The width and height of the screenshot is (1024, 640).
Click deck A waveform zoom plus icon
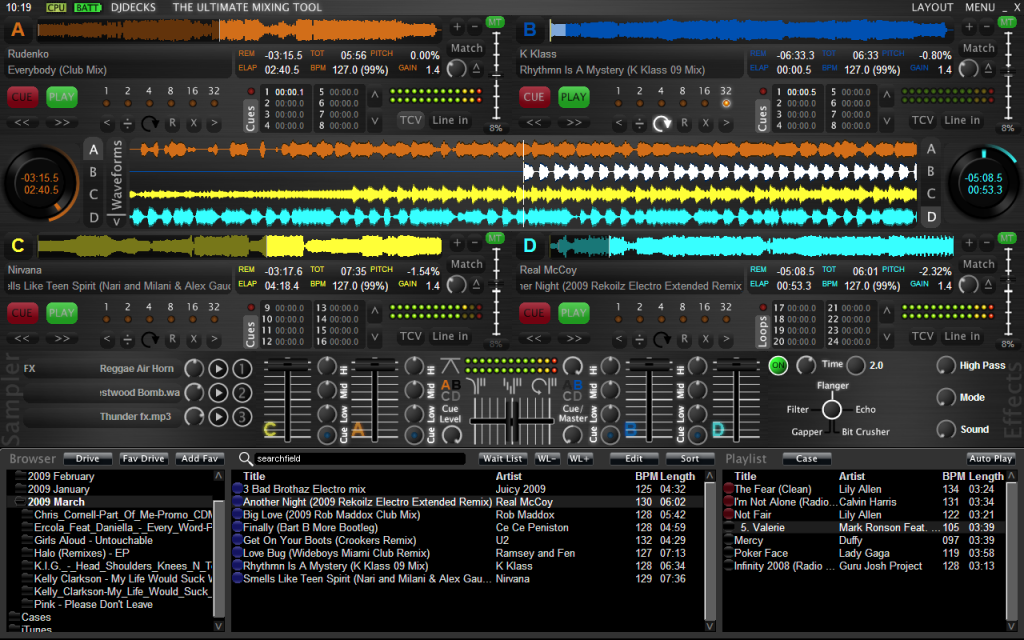(457, 27)
